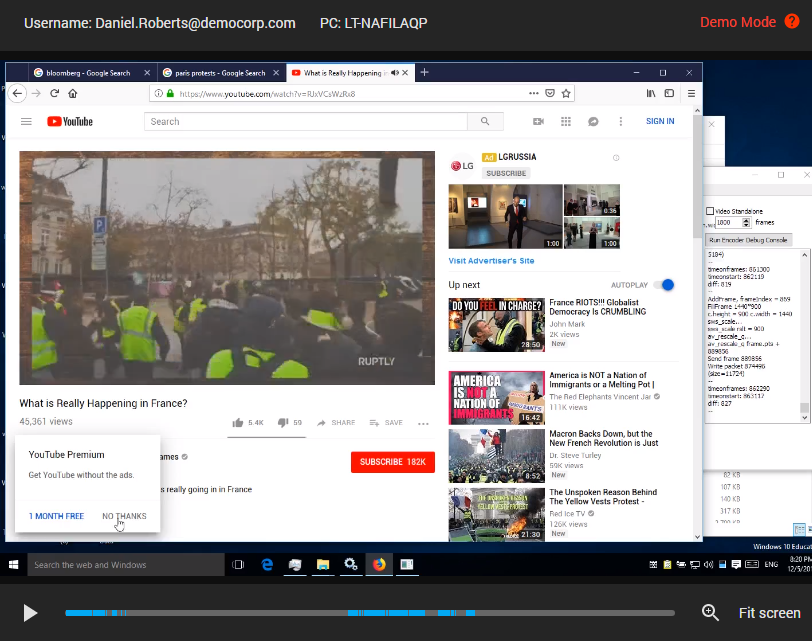Viewport: 812px width, 641px height.
Task: Play the main France protest video
Action: click(x=227, y=268)
